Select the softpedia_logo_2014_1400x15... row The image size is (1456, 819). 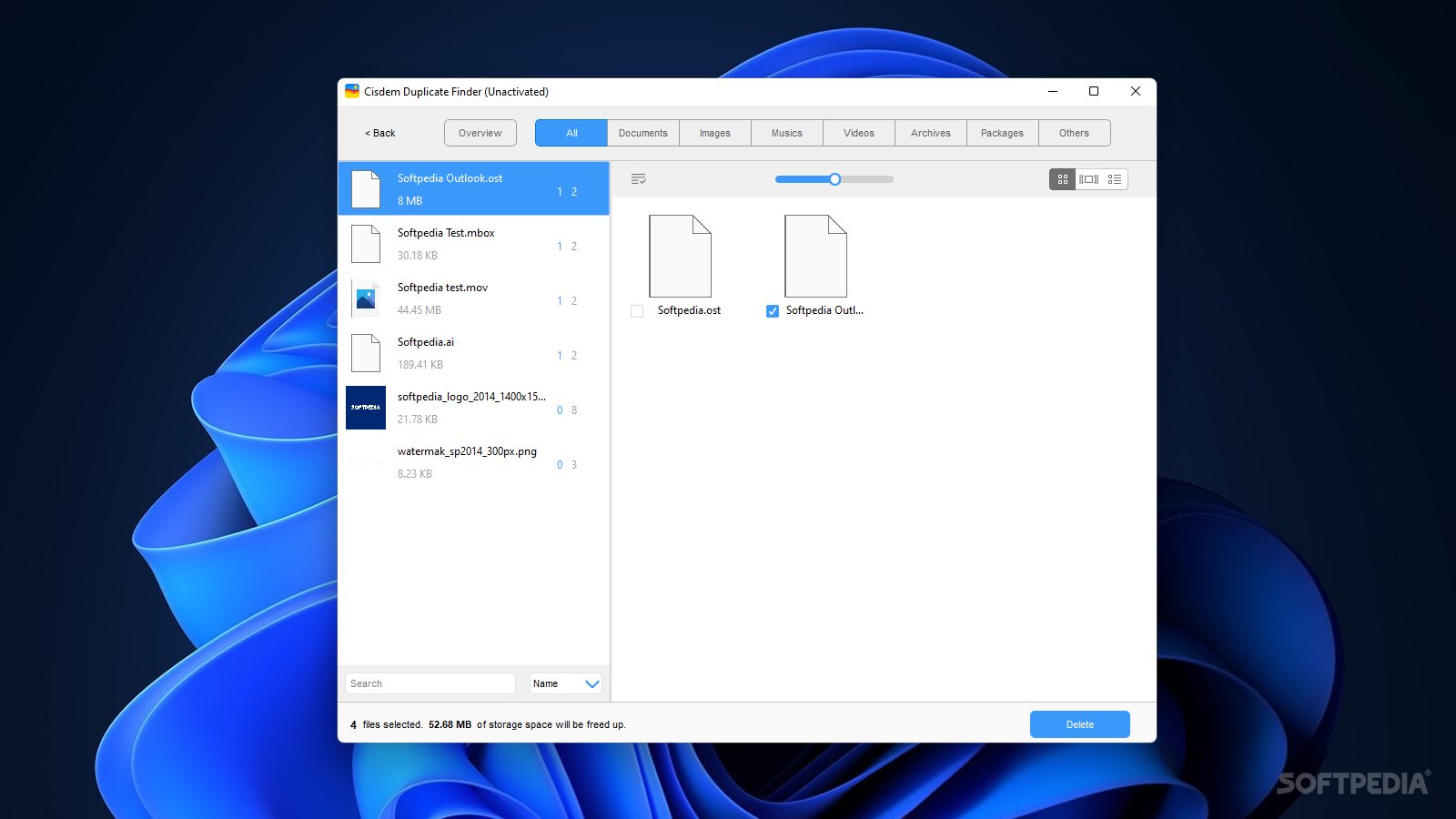[x=473, y=407]
